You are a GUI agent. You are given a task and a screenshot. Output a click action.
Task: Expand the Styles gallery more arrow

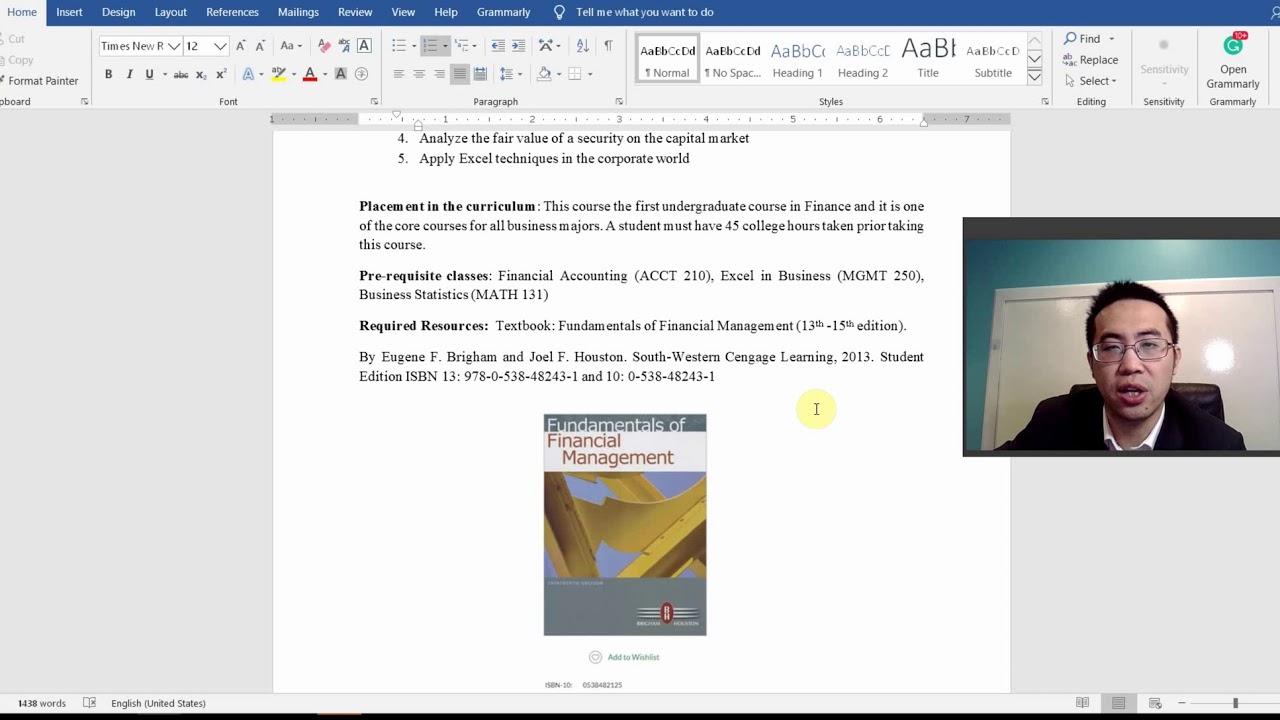pos(1035,78)
